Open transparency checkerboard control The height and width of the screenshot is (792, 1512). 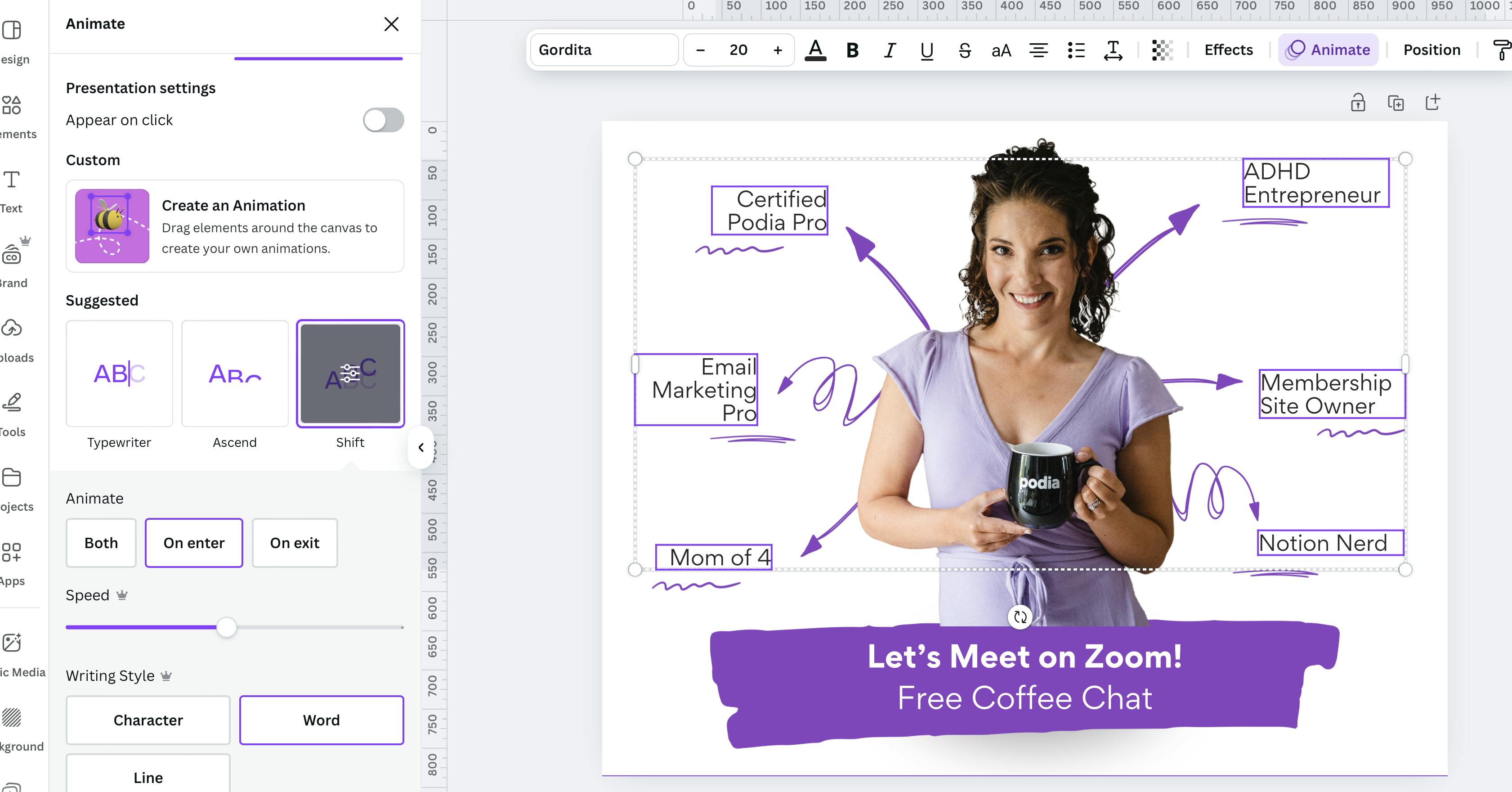tap(1162, 50)
